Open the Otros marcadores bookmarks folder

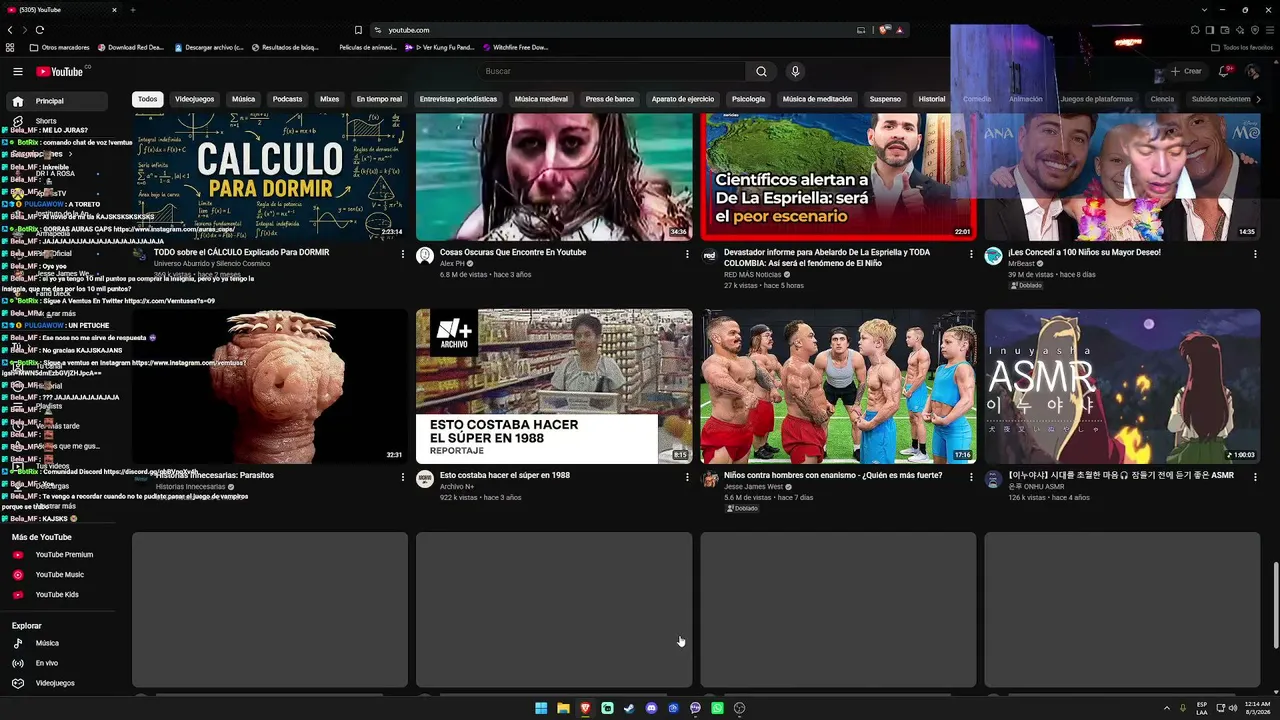[x=60, y=47]
